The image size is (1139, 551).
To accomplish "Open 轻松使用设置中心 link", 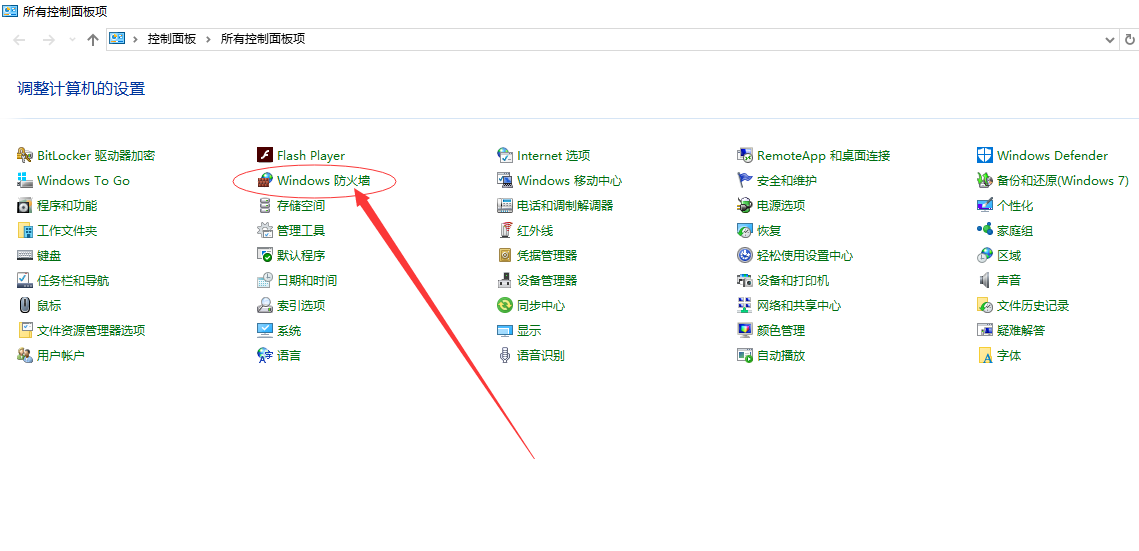I will pos(805,256).
